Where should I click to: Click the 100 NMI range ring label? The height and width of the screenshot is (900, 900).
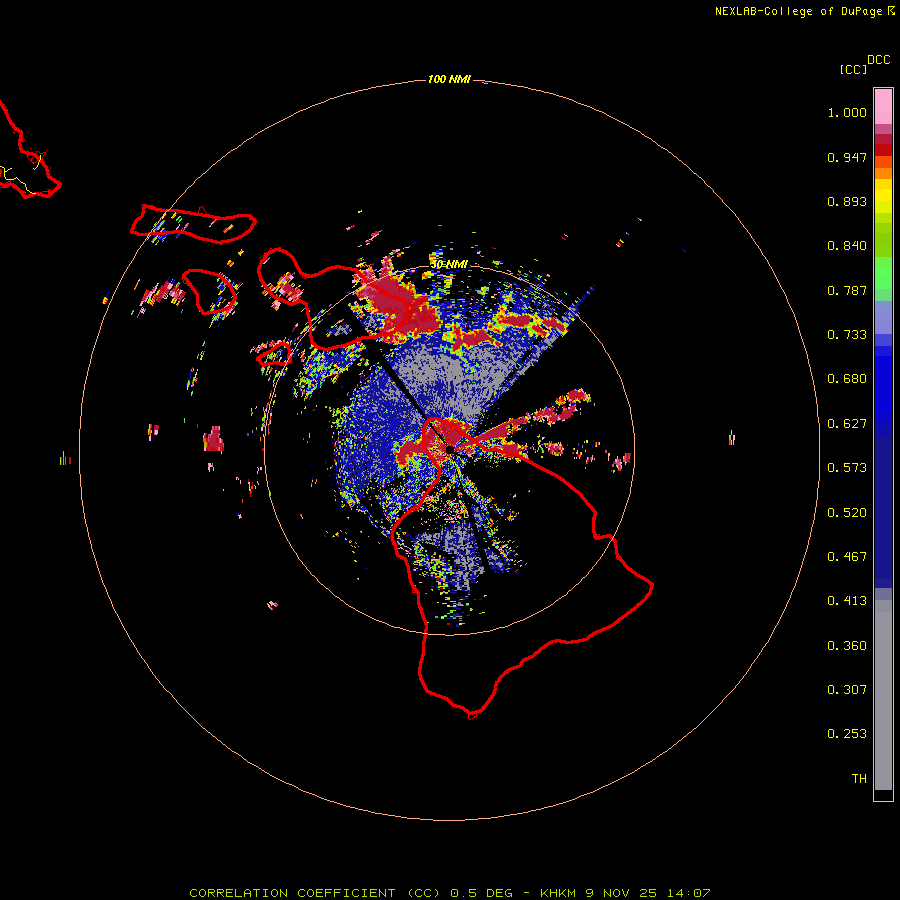[x=449, y=79]
